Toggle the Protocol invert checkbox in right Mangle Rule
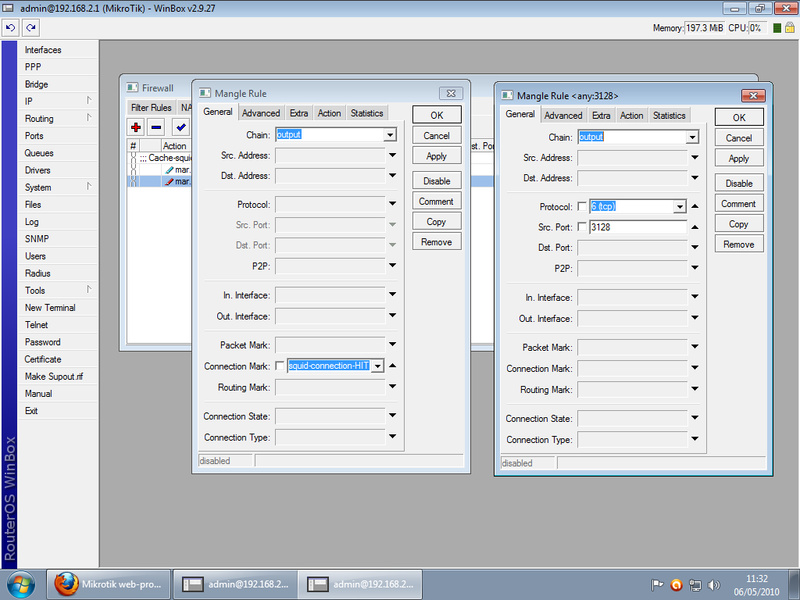Screen dimensions: 800x600 (x=582, y=207)
